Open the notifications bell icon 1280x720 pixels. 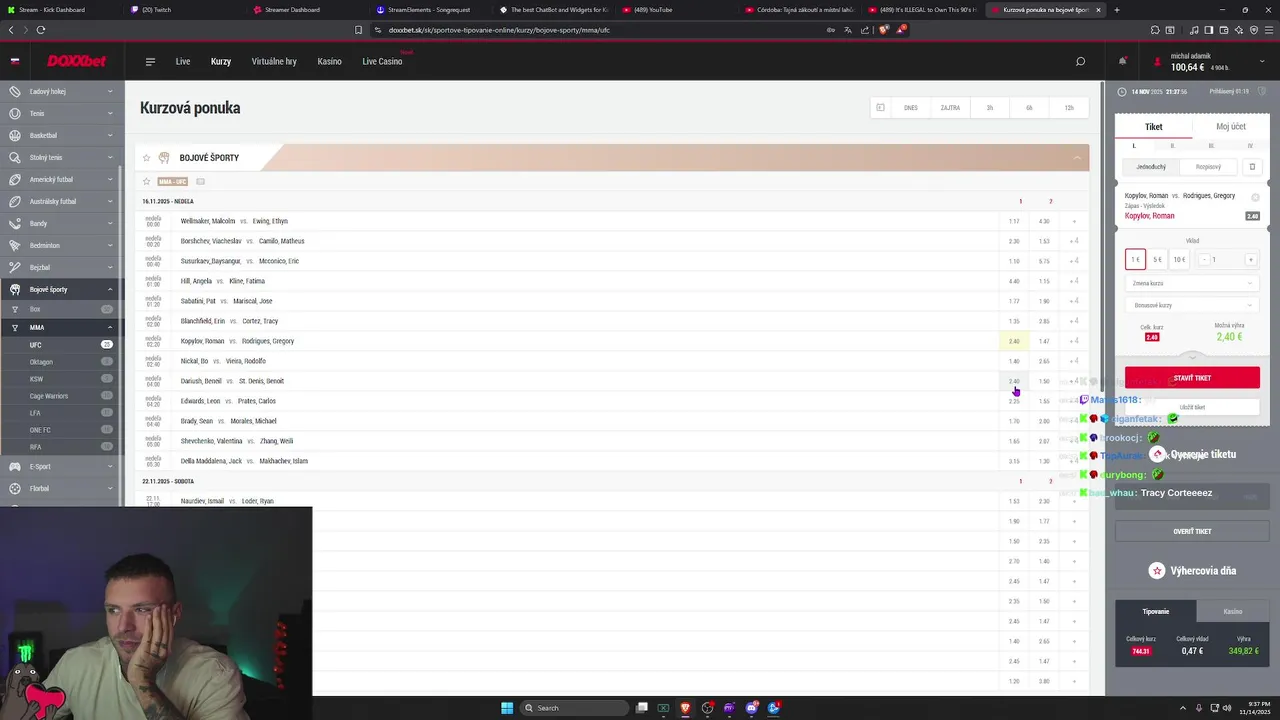coord(1123,61)
